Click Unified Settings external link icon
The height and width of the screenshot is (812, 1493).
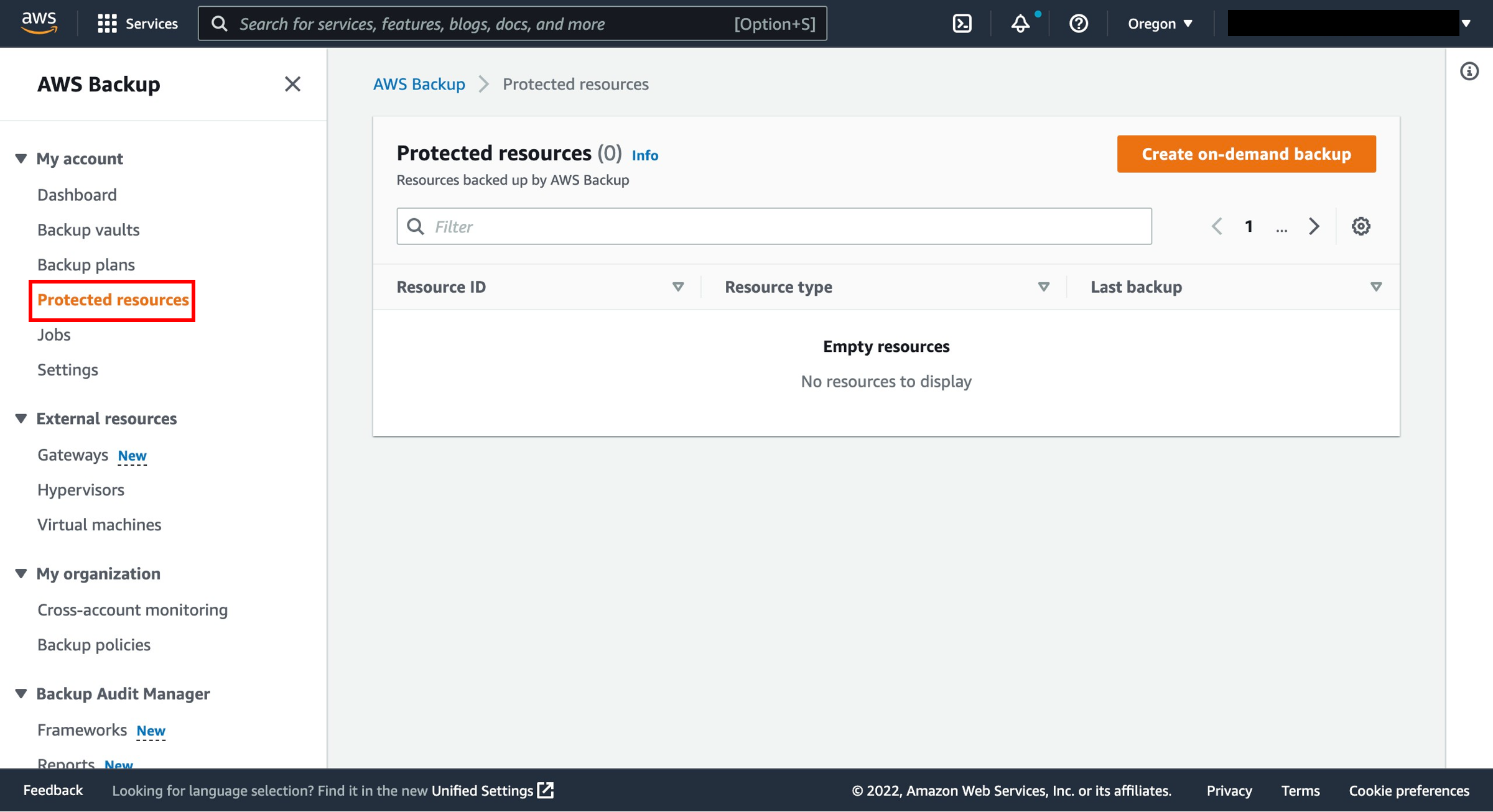[546, 790]
